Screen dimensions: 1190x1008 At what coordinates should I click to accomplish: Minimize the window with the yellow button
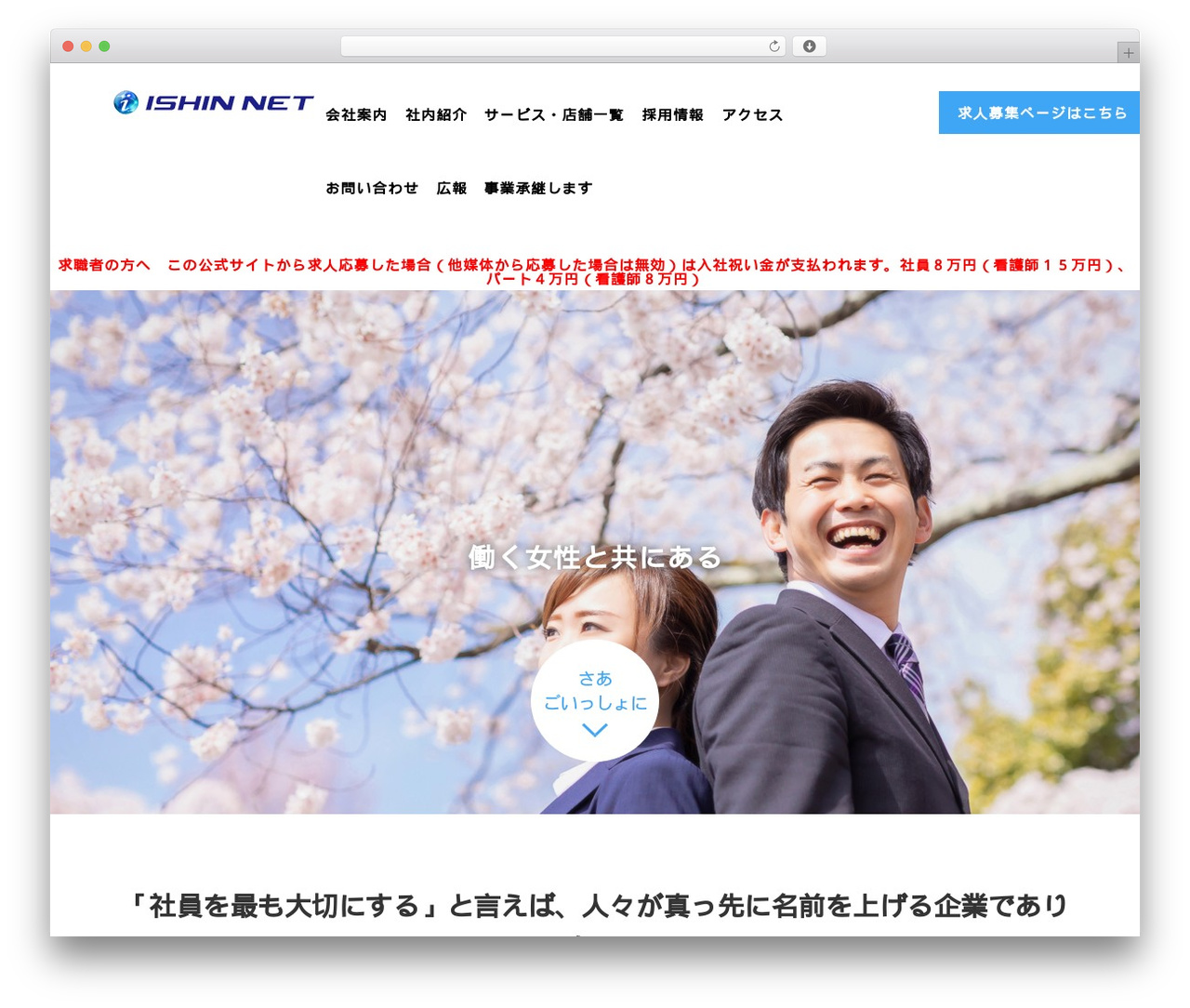pyautogui.click(x=86, y=46)
